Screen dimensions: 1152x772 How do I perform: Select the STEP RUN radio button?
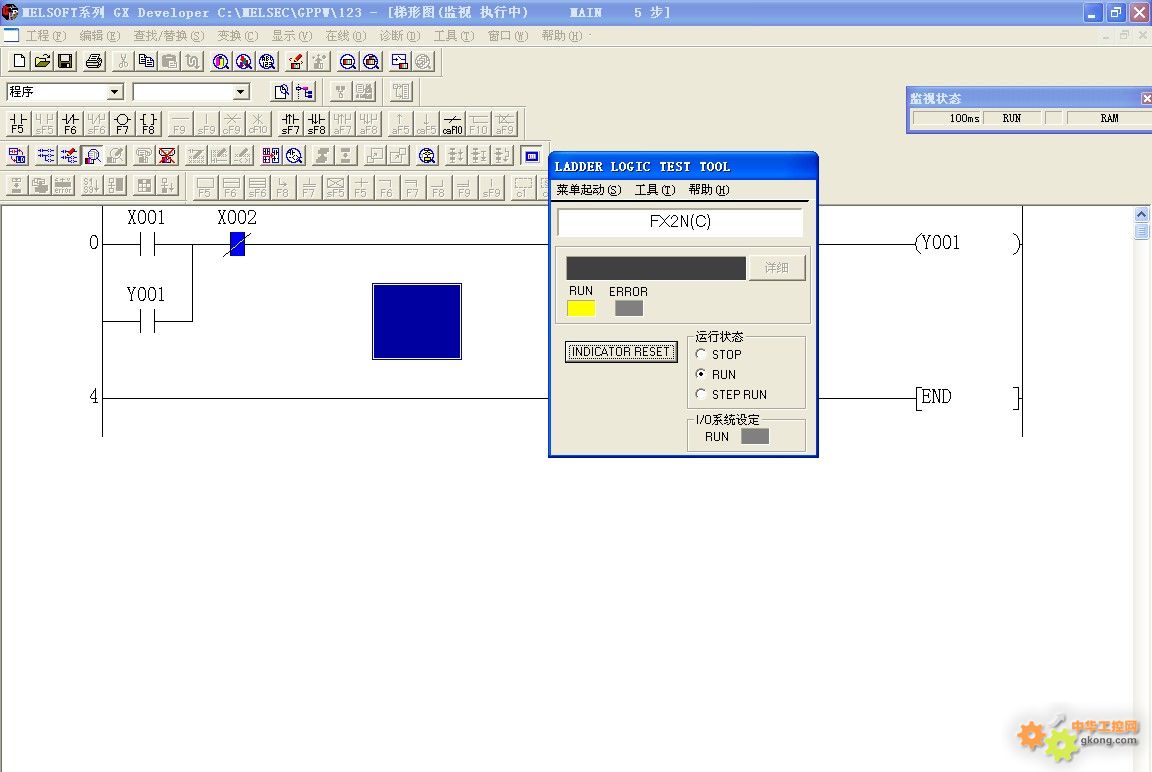click(700, 394)
